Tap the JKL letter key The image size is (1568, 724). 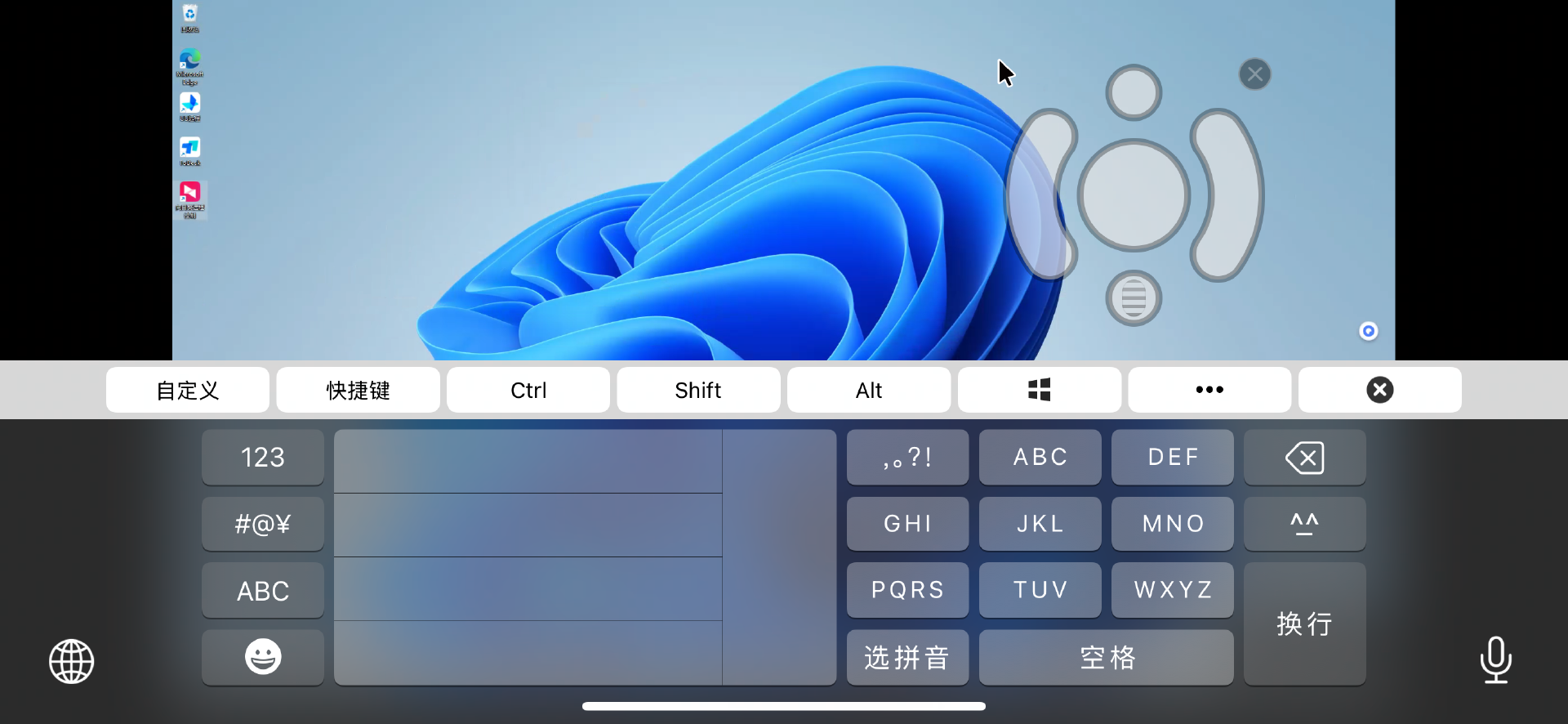(x=1040, y=524)
